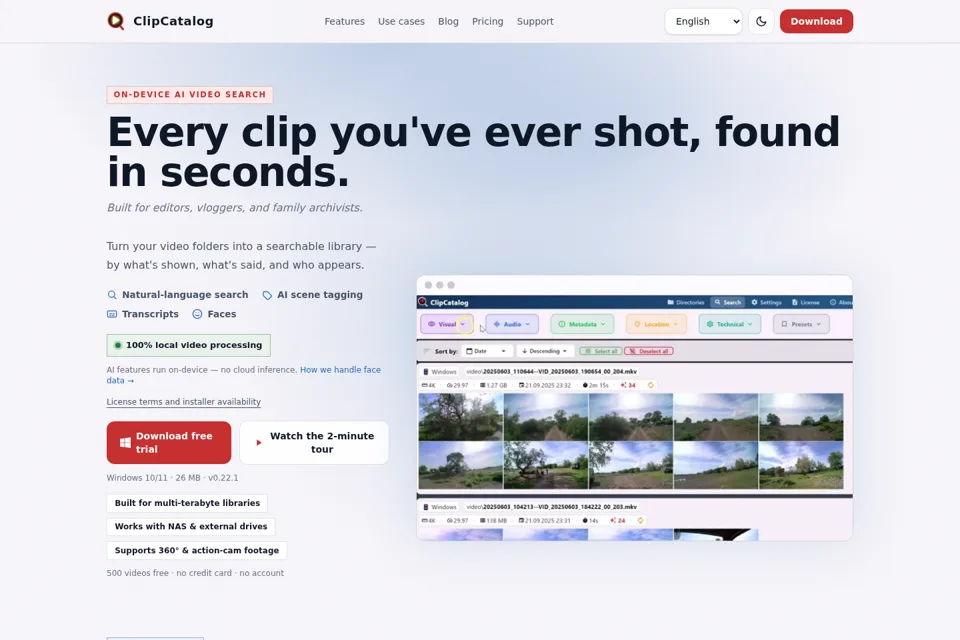Screen dimensions: 960x640
Task: Toggle dark mode with the moon icon
Action: click(761, 21)
